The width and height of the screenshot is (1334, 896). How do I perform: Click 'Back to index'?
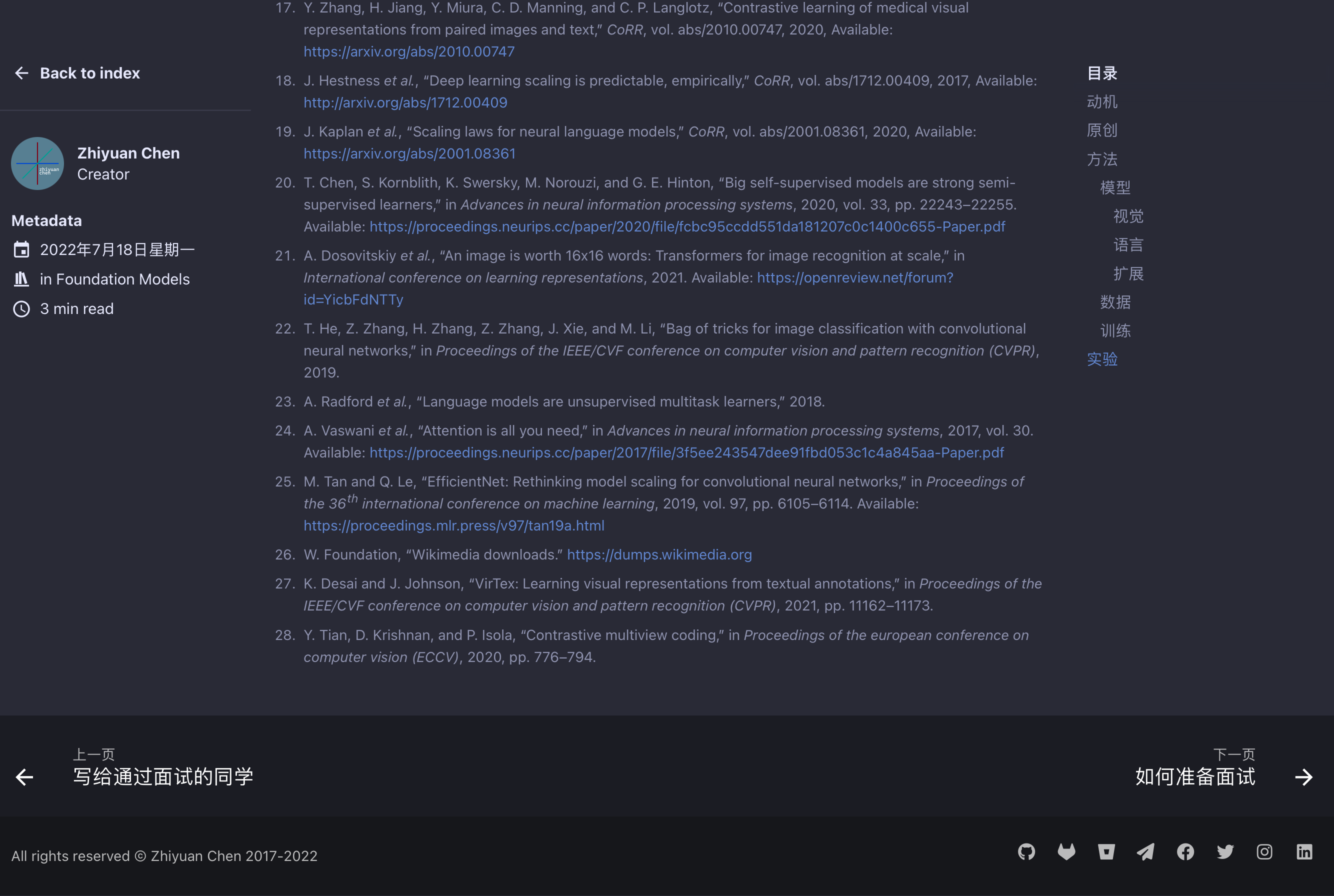(89, 72)
